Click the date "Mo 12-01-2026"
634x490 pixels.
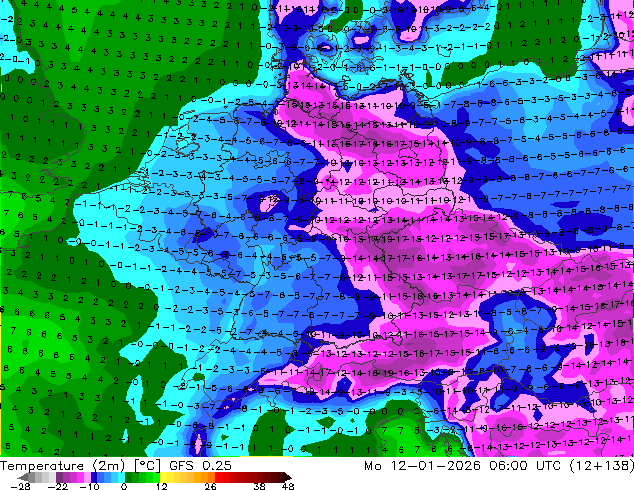422,466
